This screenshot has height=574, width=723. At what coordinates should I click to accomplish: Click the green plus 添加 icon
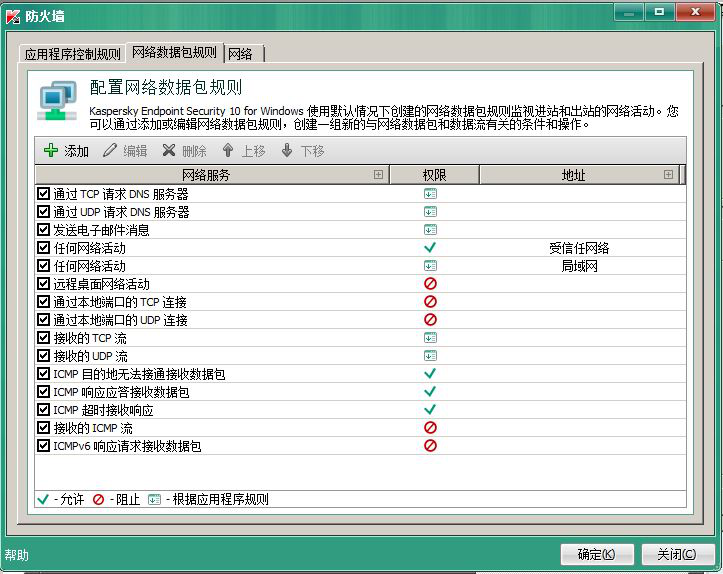tap(51, 151)
